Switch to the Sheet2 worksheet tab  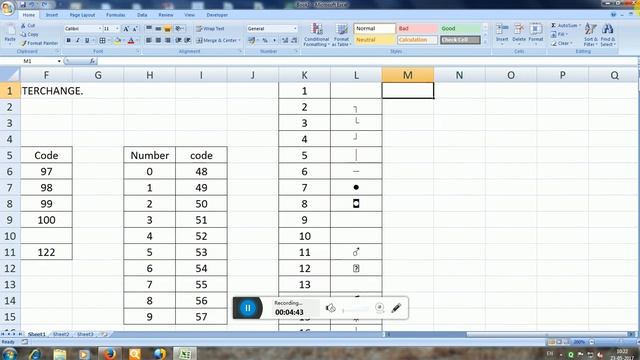[x=61, y=334]
